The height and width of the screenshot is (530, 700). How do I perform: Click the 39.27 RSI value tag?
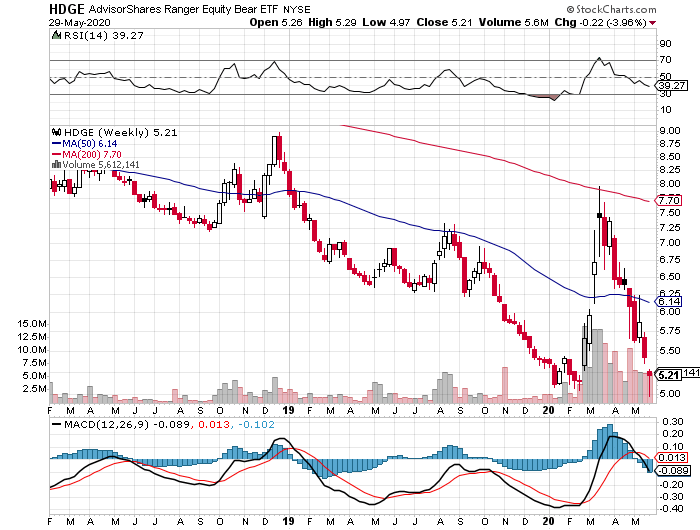tap(671, 86)
